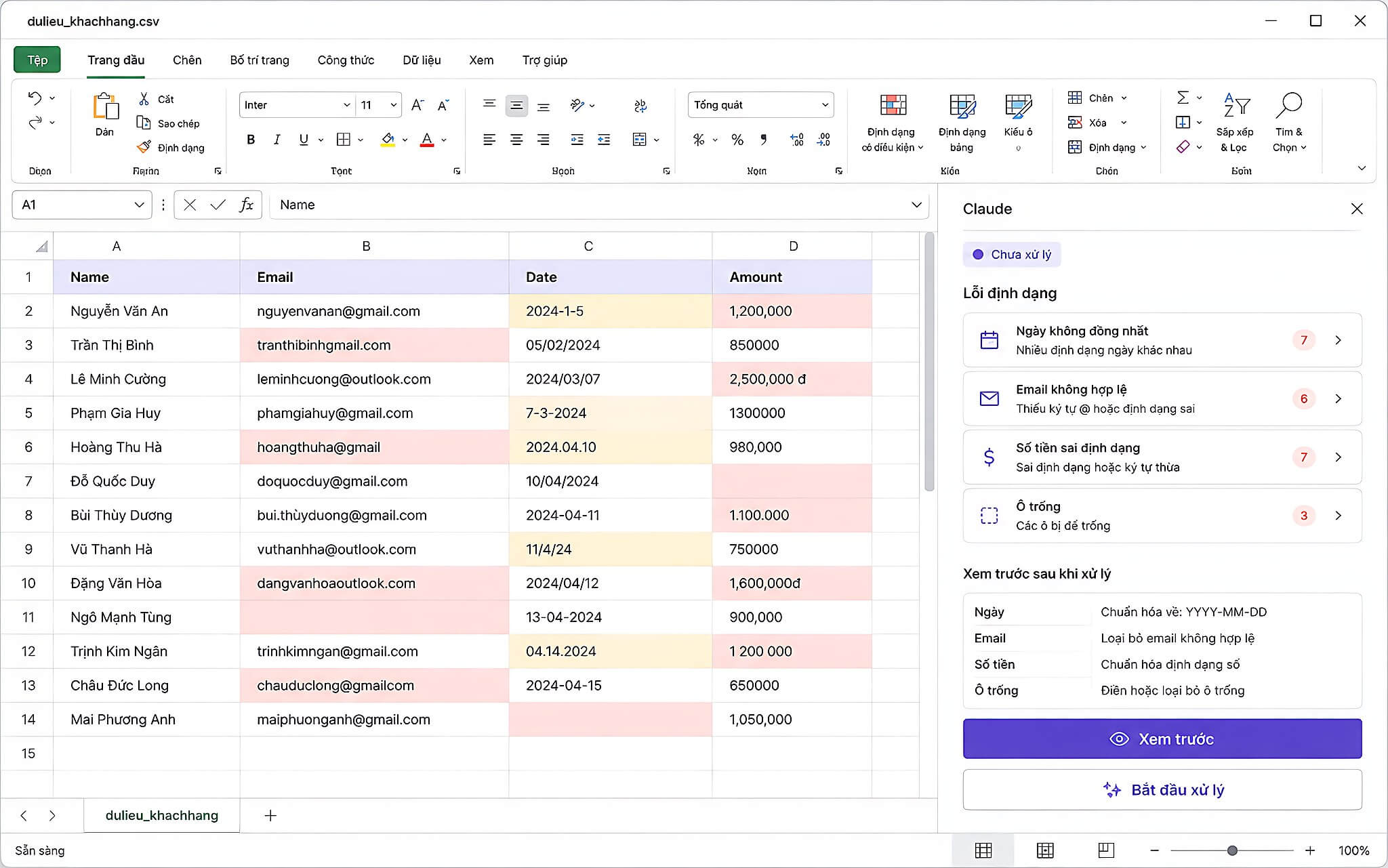
Task: Expand Ngày không đồng nhất issue card
Action: [x=1162, y=340]
